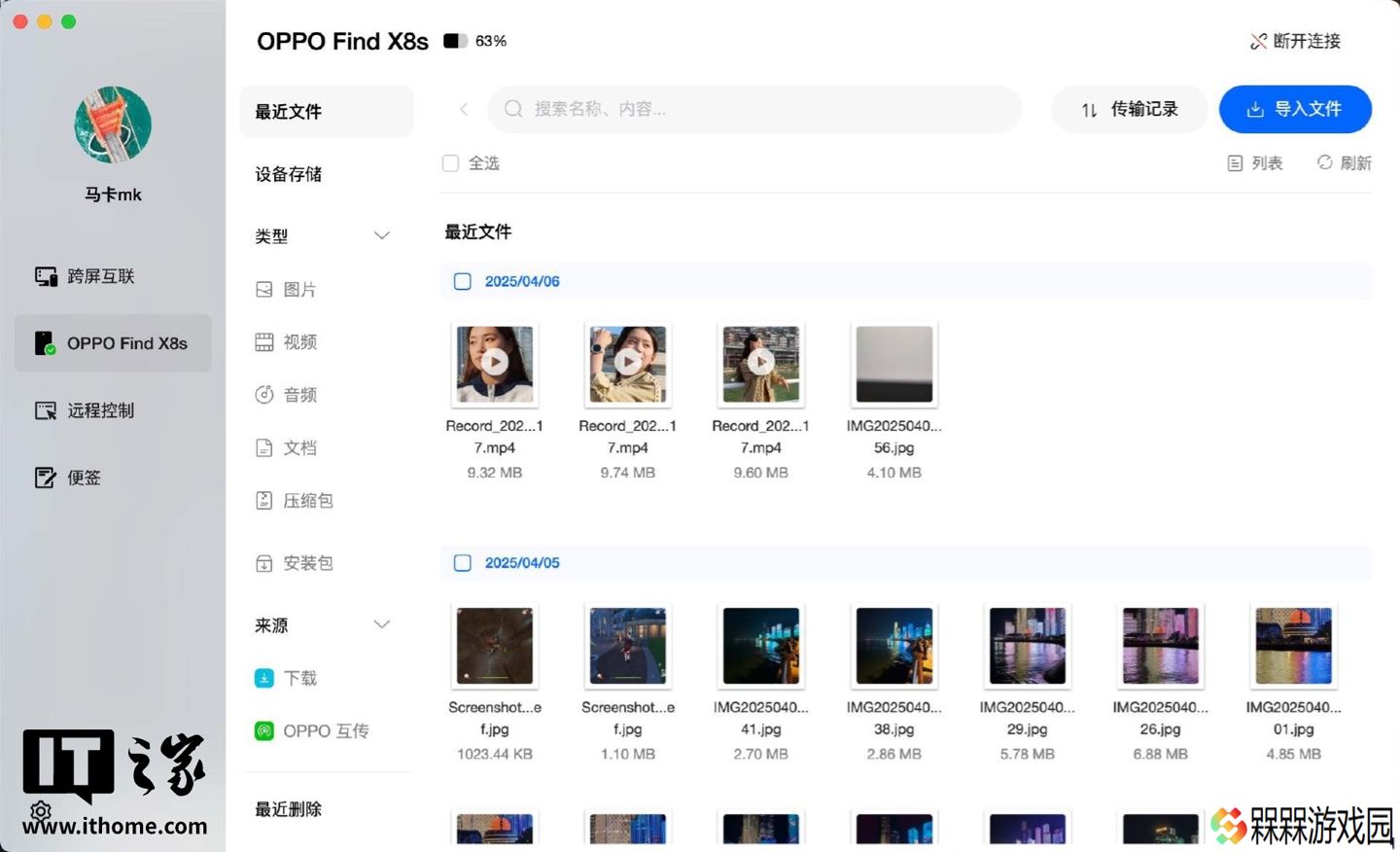Open the settings gear in the sidebar
Image resolution: width=1400 pixels, height=852 pixels.
click(41, 810)
